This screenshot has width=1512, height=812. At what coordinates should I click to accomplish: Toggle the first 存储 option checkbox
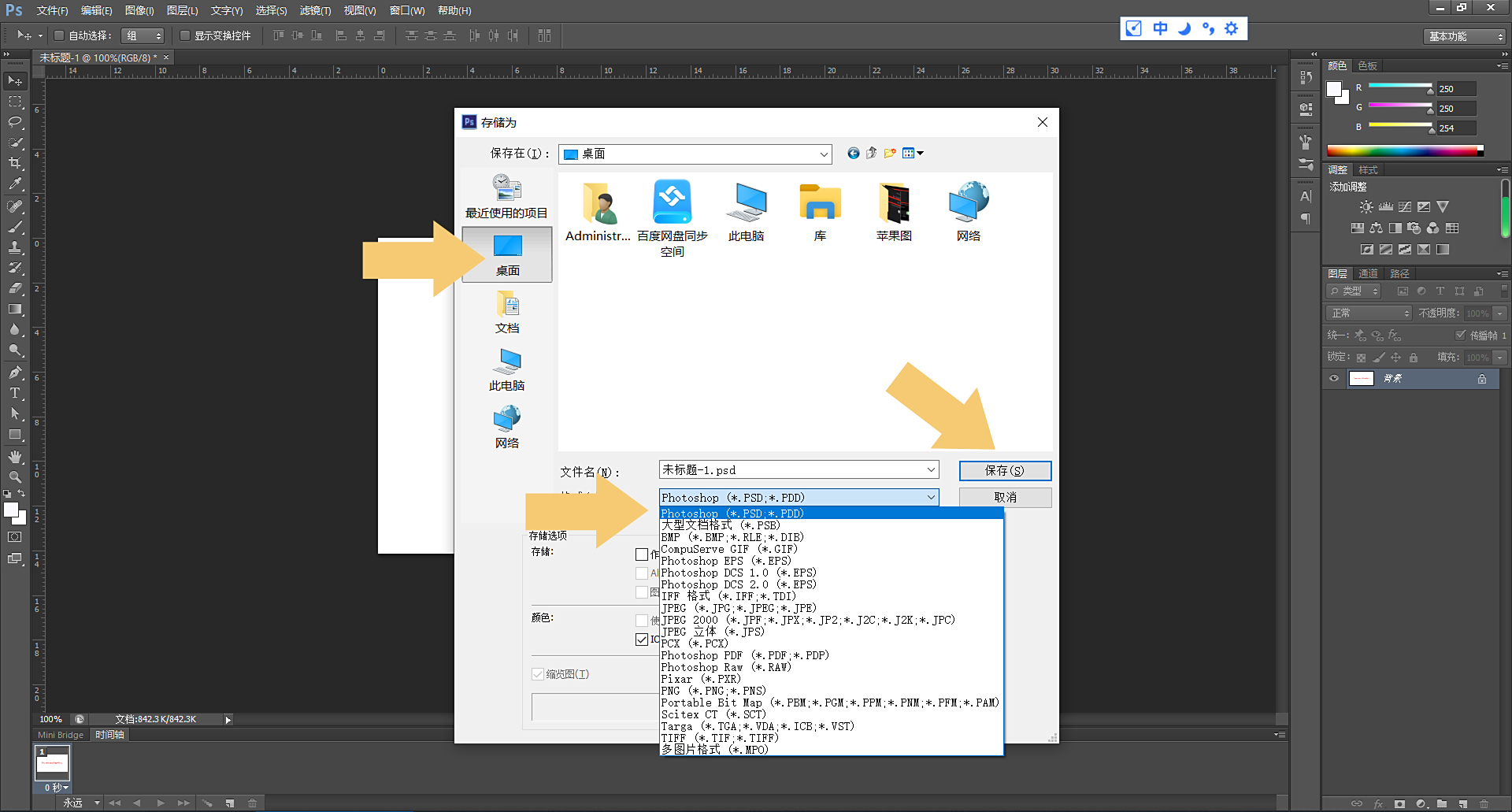pos(642,554)
